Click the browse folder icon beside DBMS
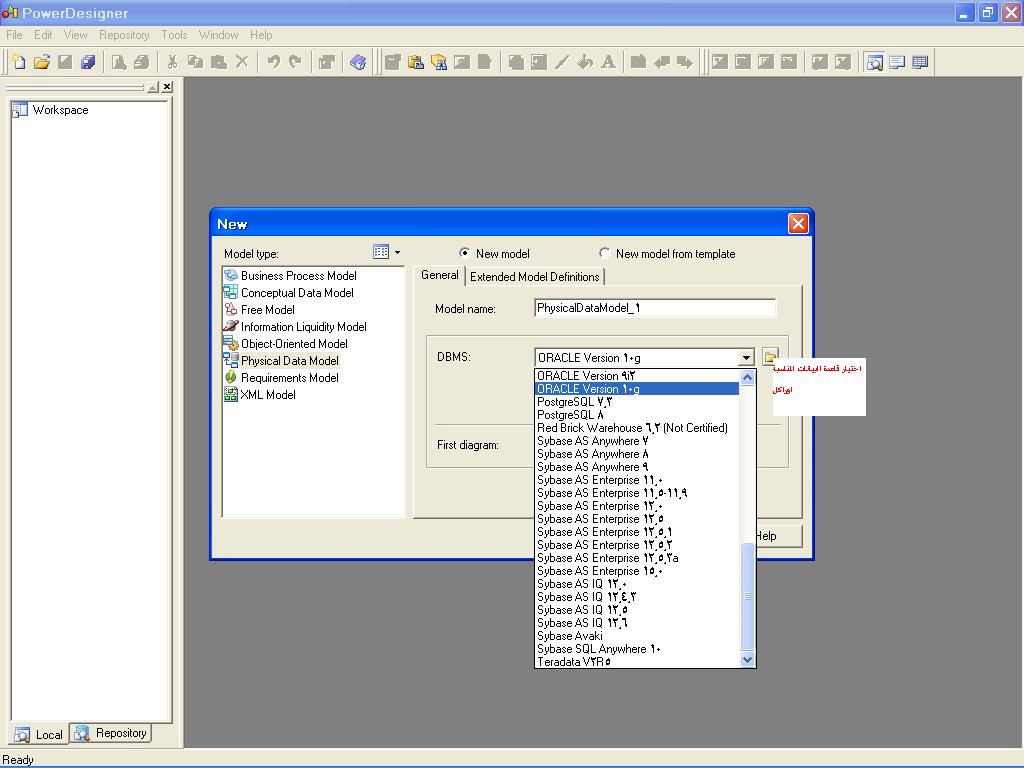This screenshot has height=768, width=1024. pos(770,357)
